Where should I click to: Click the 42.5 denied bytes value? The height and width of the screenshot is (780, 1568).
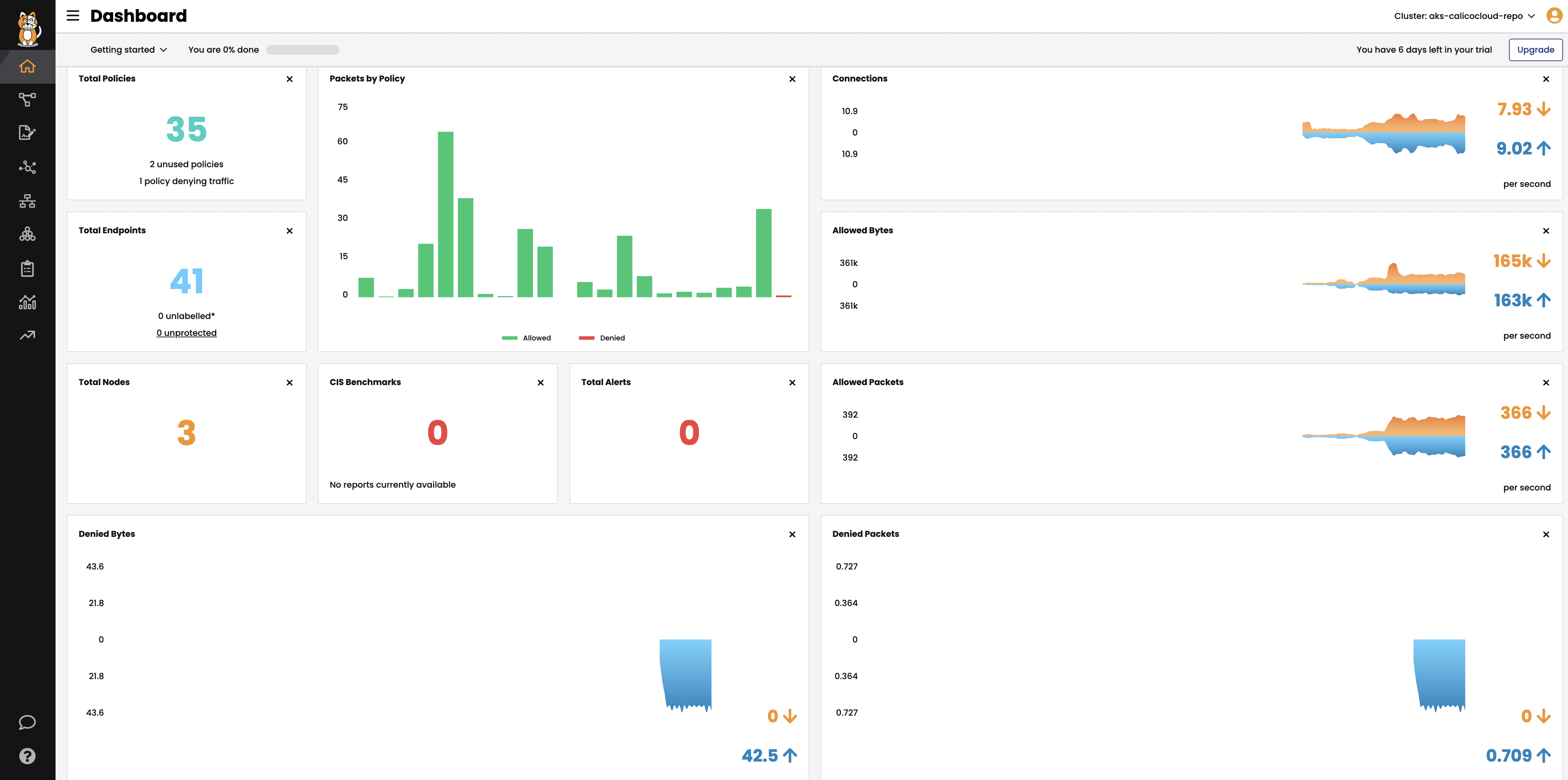pyautogui.click(x=760, y=756)
